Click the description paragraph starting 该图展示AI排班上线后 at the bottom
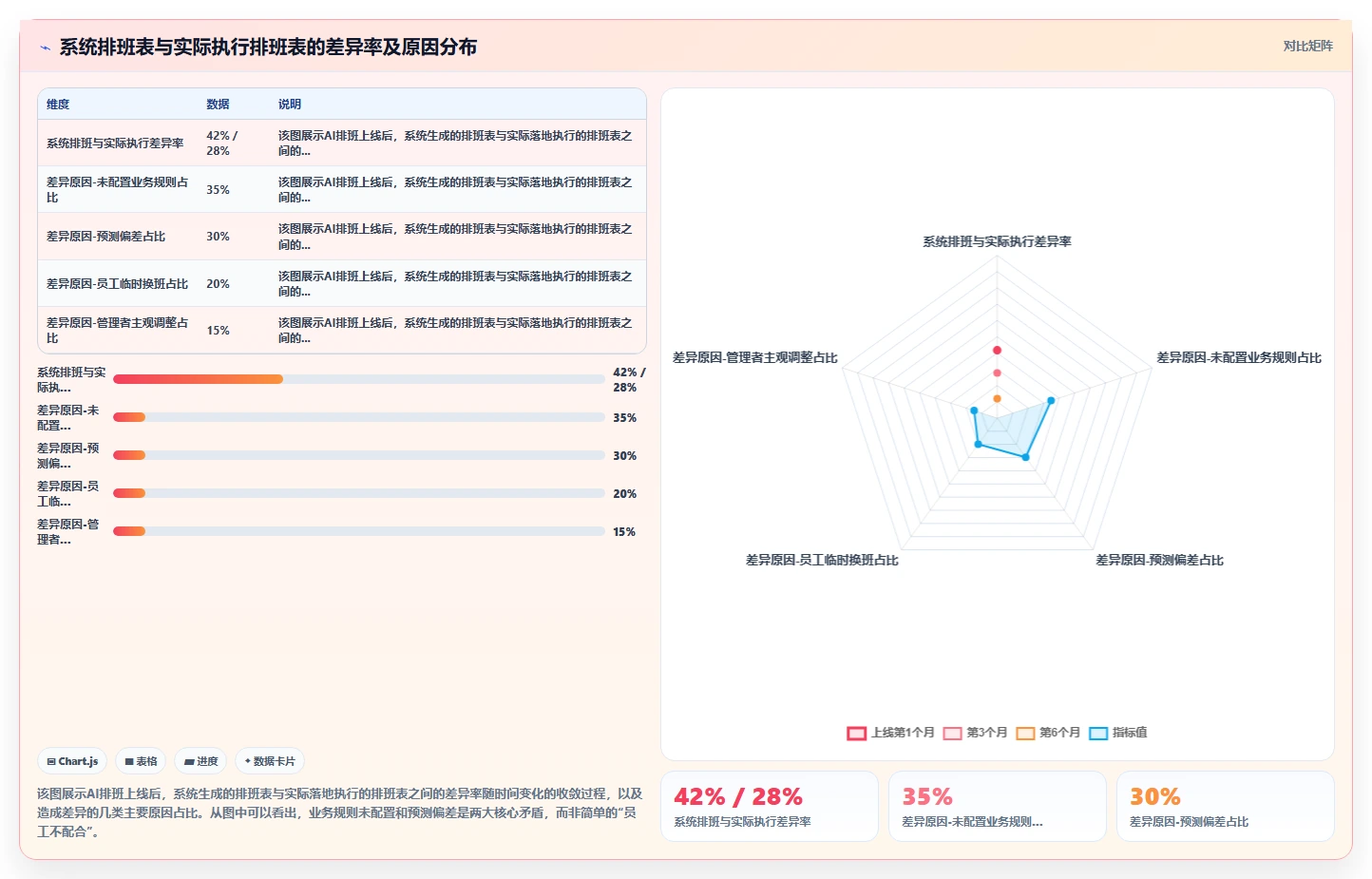 coord(340,812)
